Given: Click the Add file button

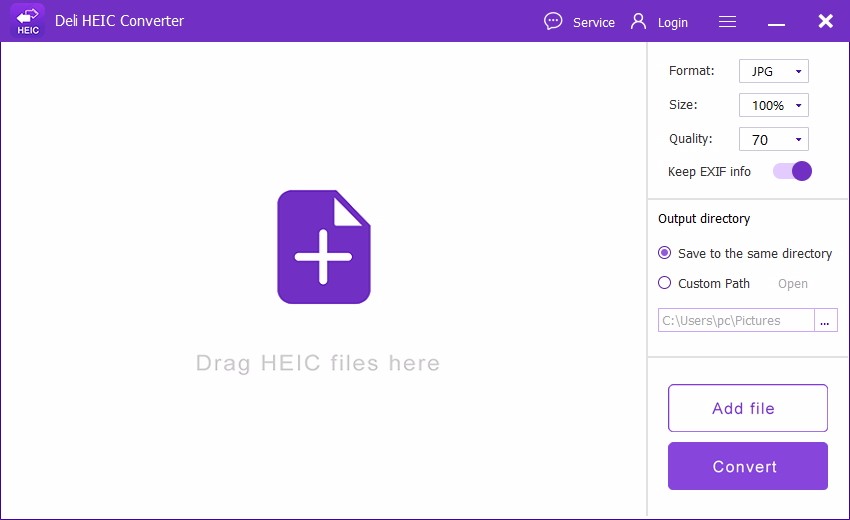Looking at the screenshot, I should point(748,408).
